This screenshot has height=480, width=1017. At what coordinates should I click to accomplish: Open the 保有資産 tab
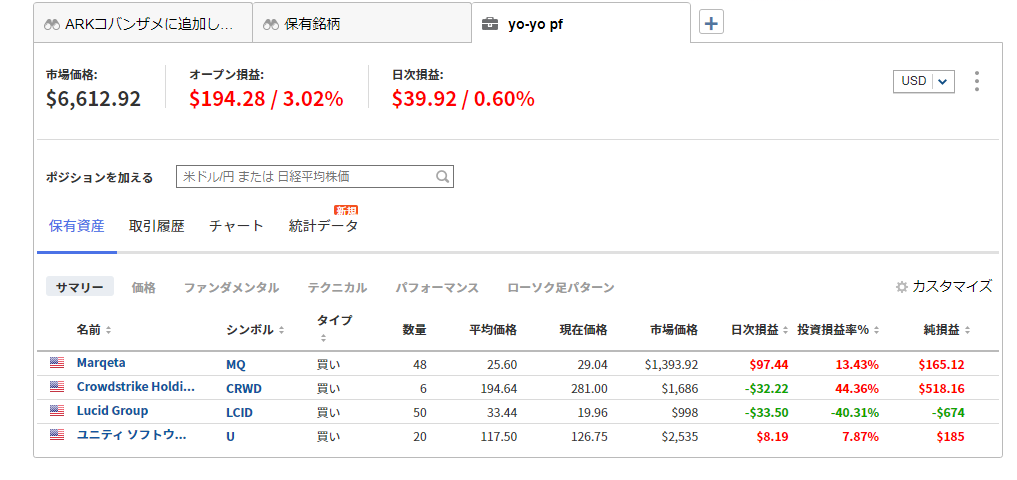click(x=77, y=226)
